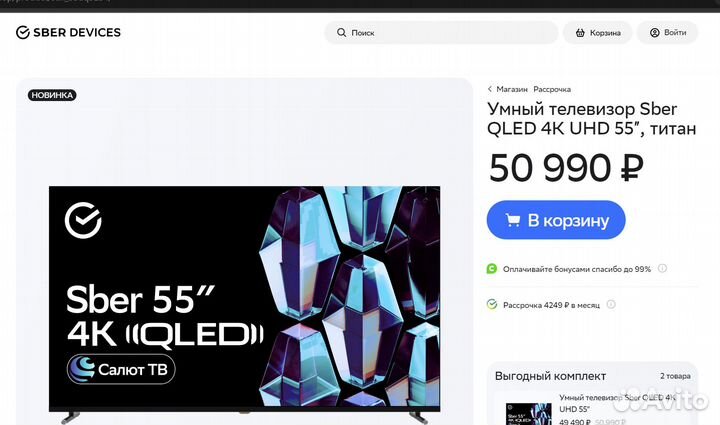This screenshot has width=720, height=425.
Task: Add TV to cart with В корзину
Action: (556, 220)
